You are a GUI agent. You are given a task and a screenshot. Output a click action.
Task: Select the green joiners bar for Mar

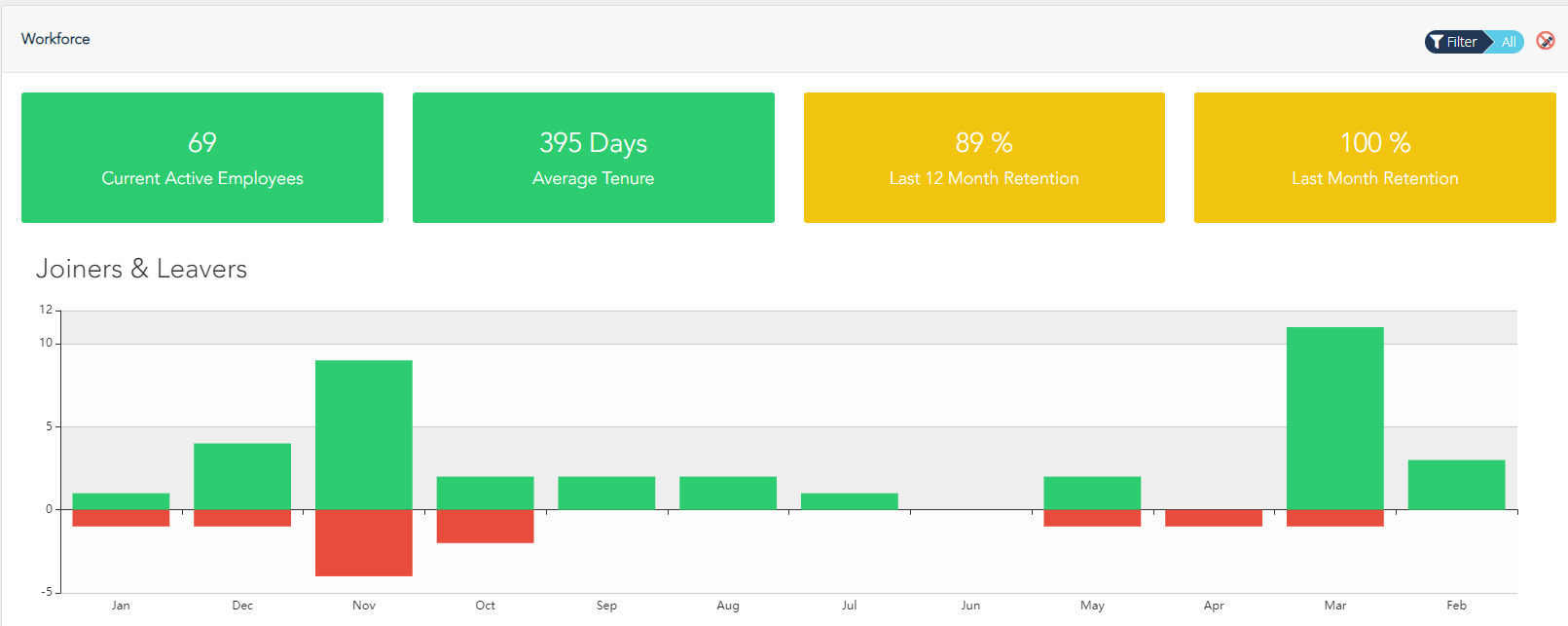click(x=1335, y=419)
